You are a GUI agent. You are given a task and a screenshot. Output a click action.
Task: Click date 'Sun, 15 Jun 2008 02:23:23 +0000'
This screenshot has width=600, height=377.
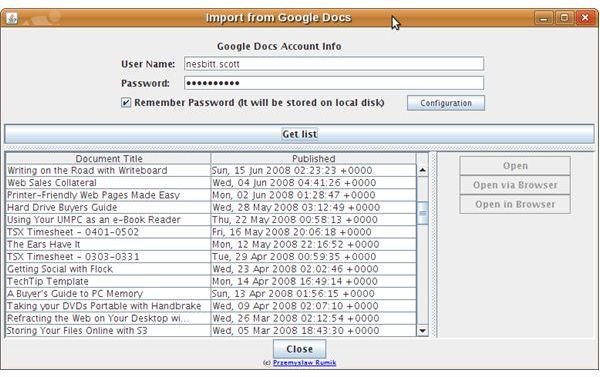pyautogui.click(x=313, y=170)
